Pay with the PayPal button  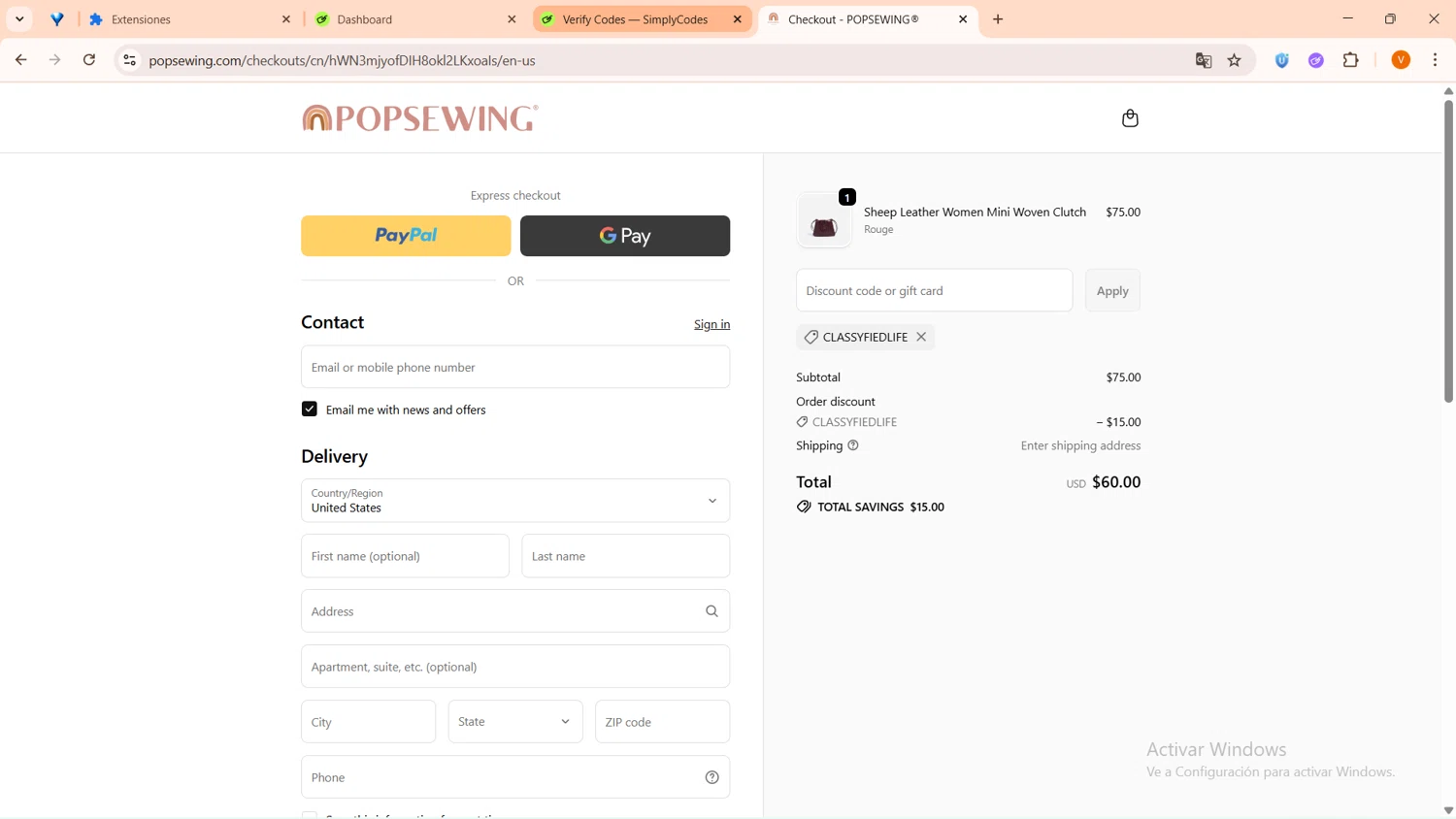[x=406, y=236]
